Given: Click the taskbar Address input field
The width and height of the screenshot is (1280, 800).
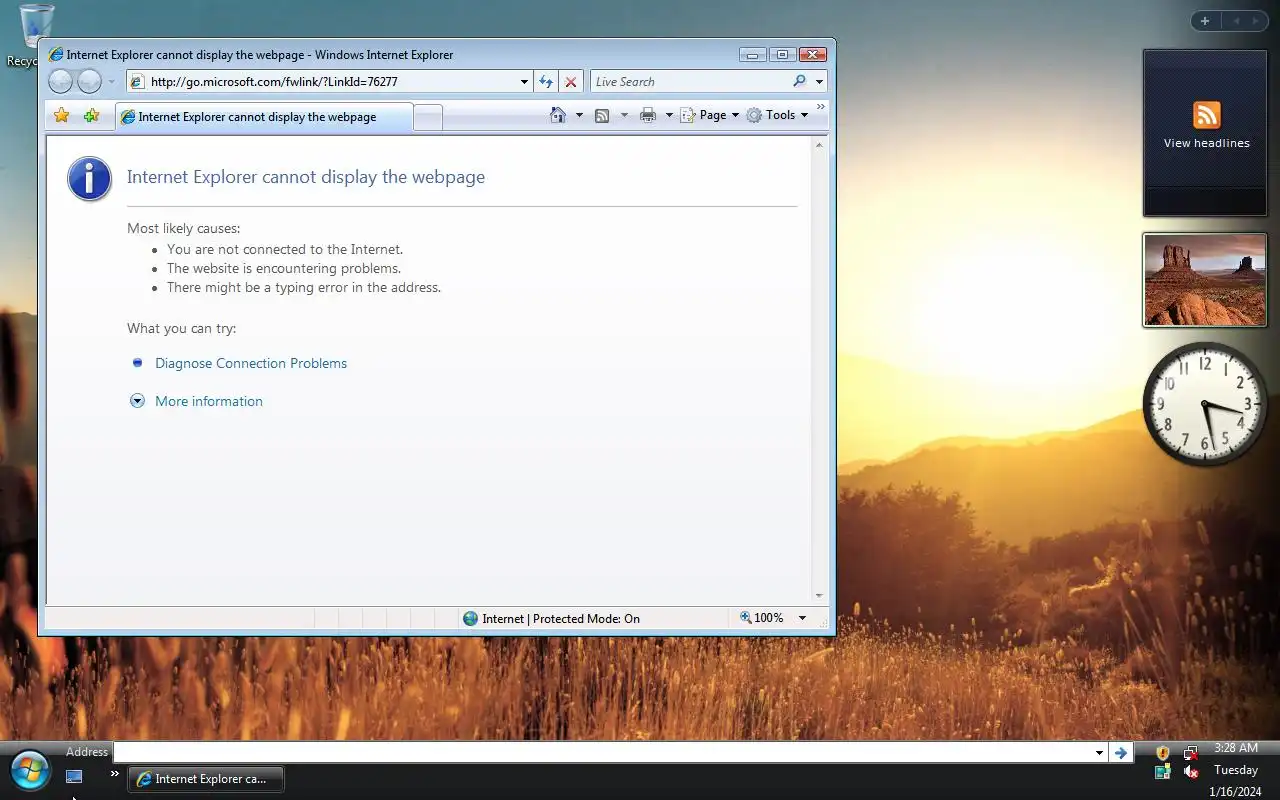Looking at the screenshot, I should tap(603, 752).
